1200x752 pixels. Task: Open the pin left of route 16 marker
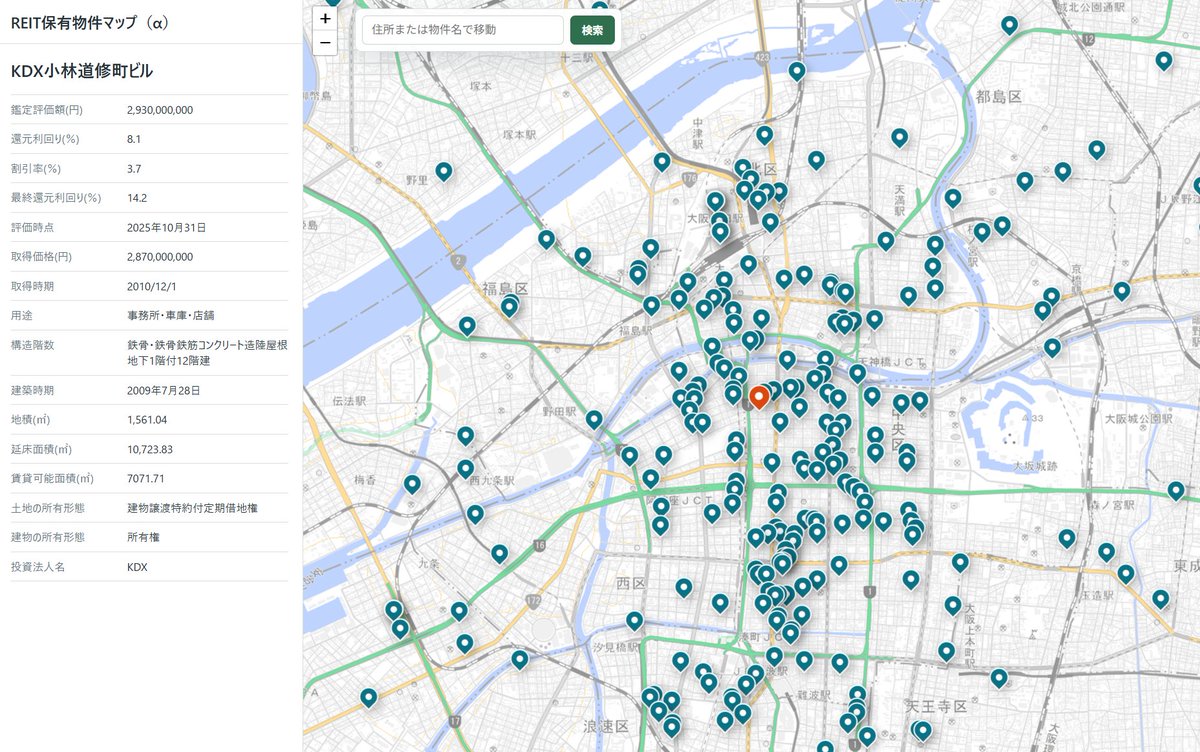[500, 553]
